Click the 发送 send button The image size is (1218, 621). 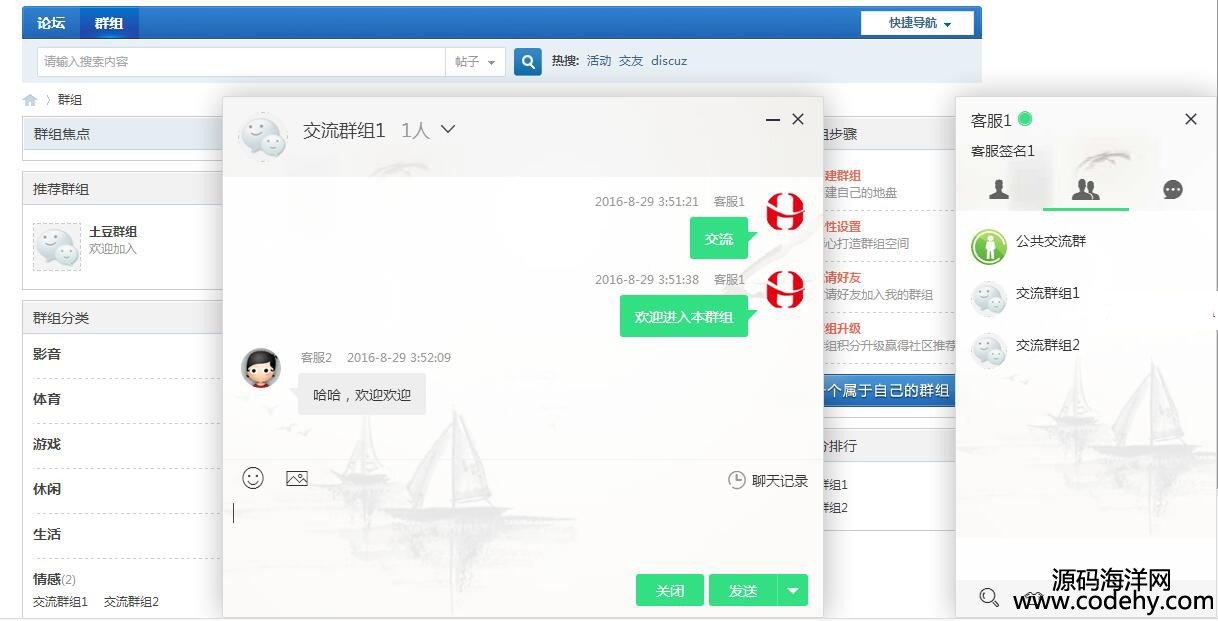742,591
